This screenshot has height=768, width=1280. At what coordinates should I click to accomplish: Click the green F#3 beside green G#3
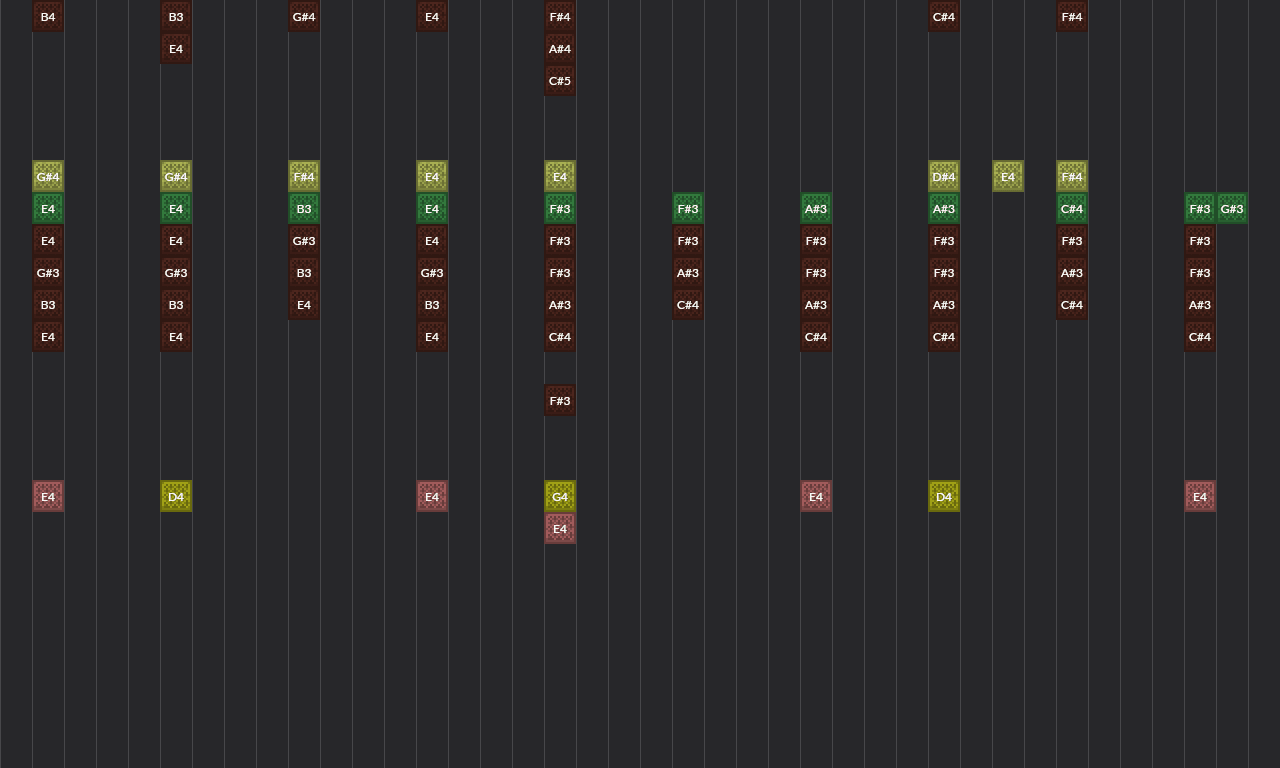(x=1200, y=208)
